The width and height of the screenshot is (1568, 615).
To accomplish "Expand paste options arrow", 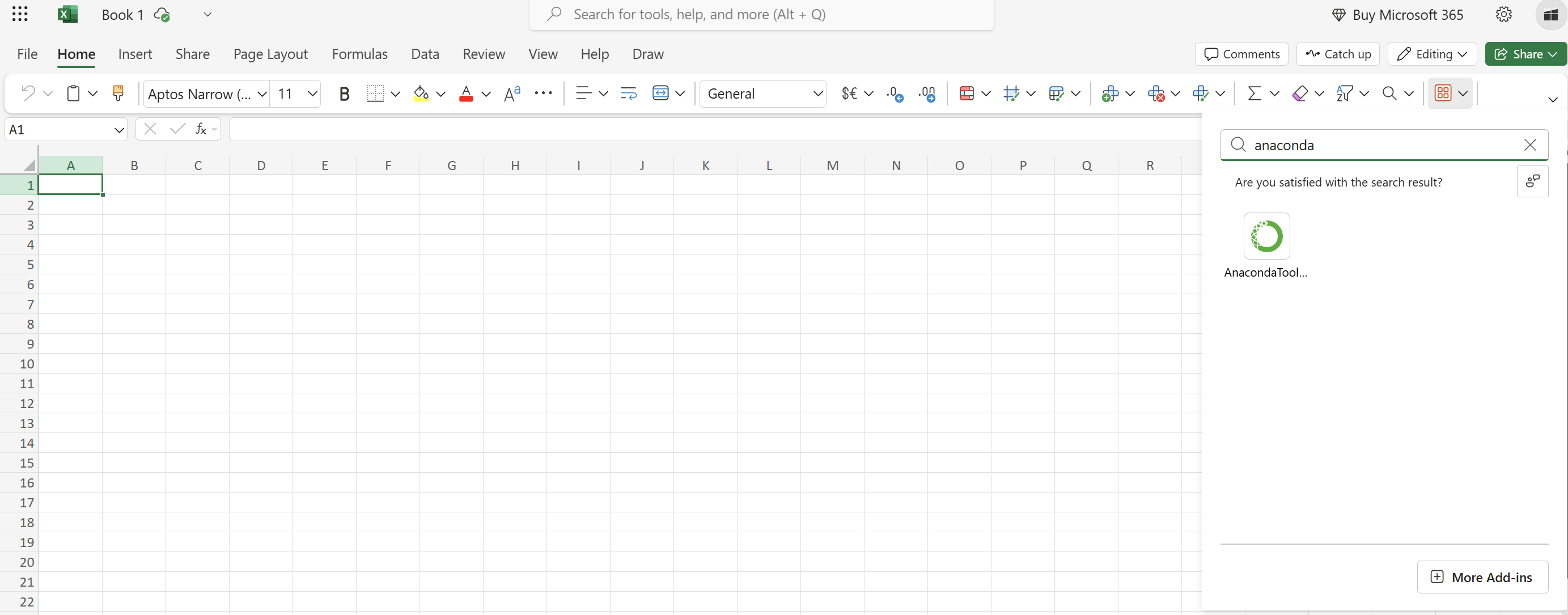I will (x=92, y=93).
